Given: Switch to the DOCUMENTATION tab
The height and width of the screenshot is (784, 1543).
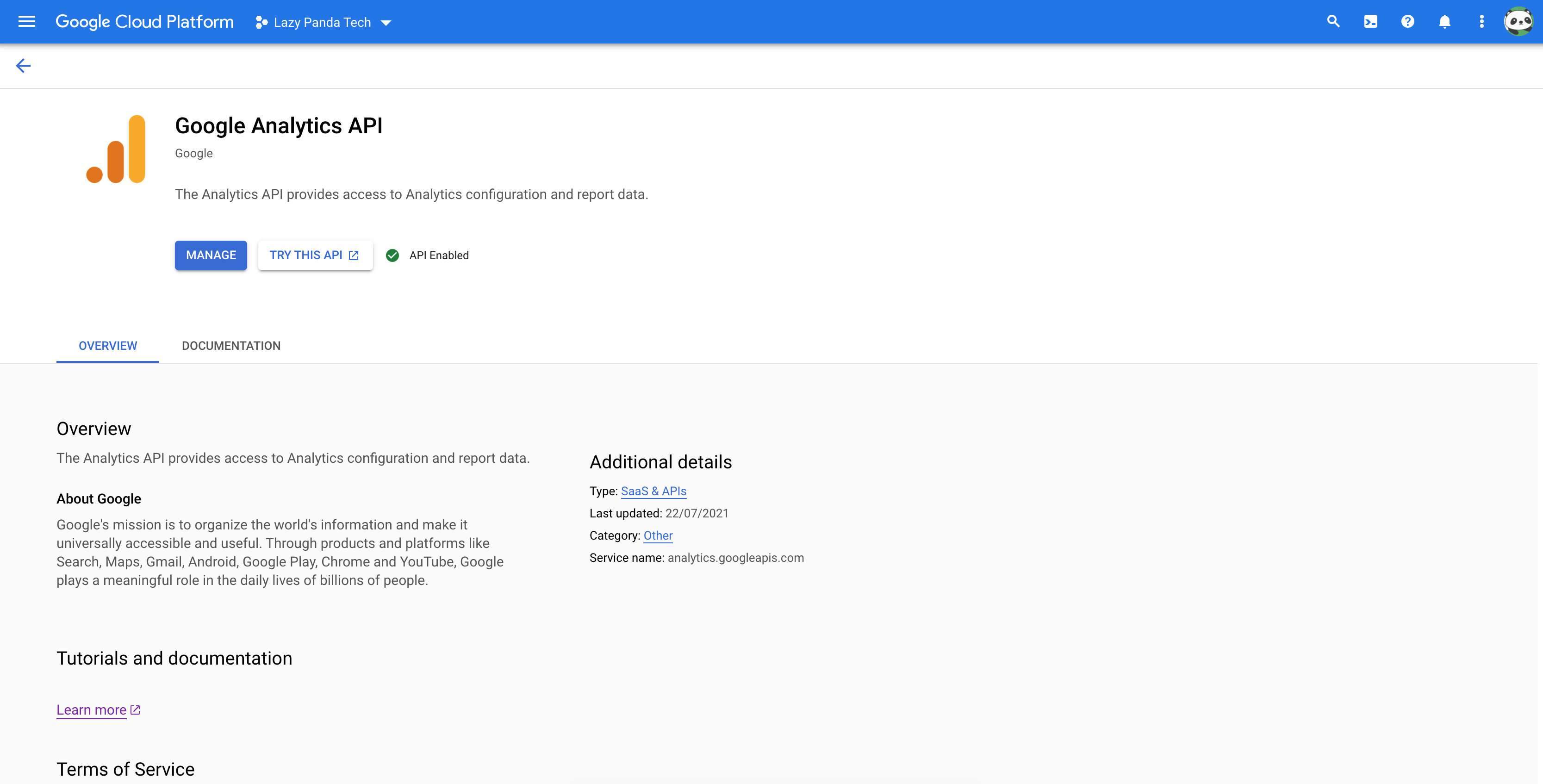Looking at the screenshot, I should coord(231,346).
